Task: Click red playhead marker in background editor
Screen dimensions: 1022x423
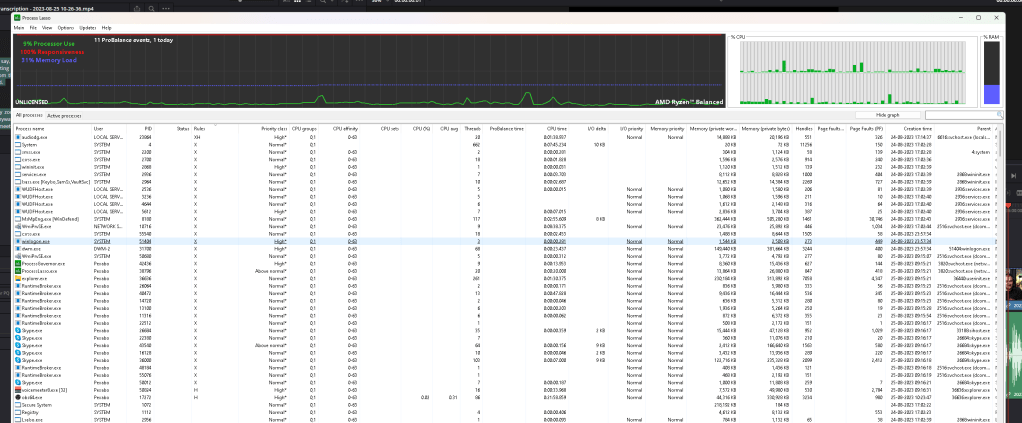Action: pyautogui.click(x=1008, y=207)
